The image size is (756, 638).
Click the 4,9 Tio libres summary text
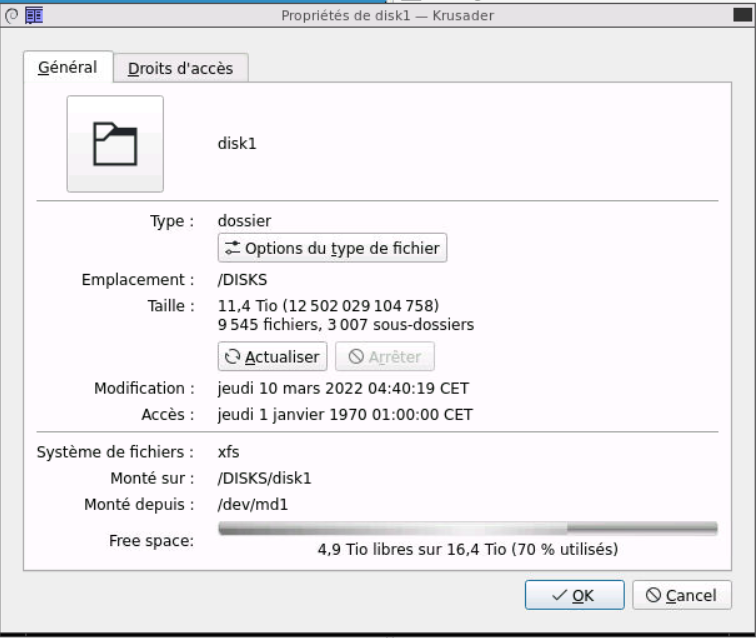point(468,549)
